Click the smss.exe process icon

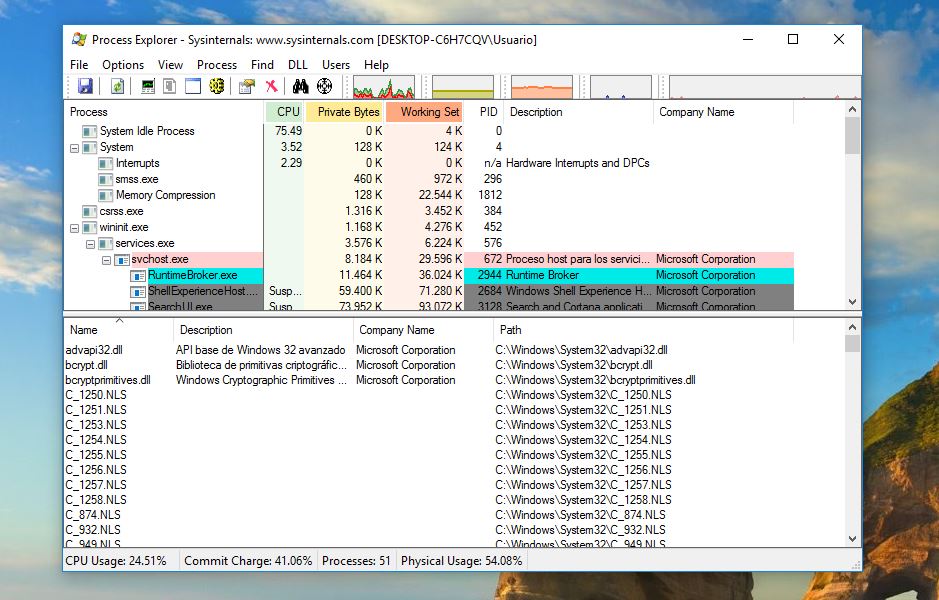pyautogui.click(x=105, y=179)
